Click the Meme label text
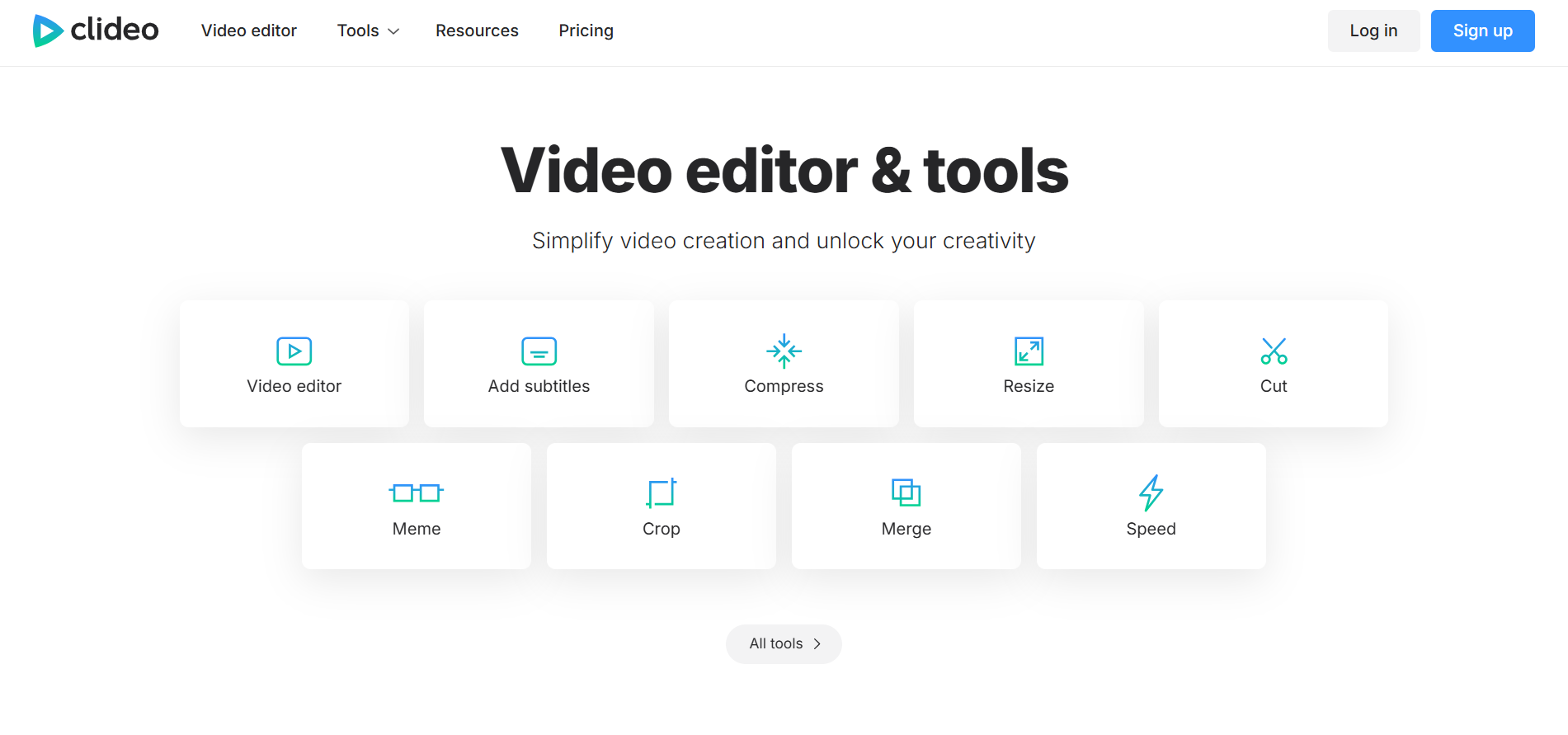This screenshot has width=1568, height=735. pos(417,529)
